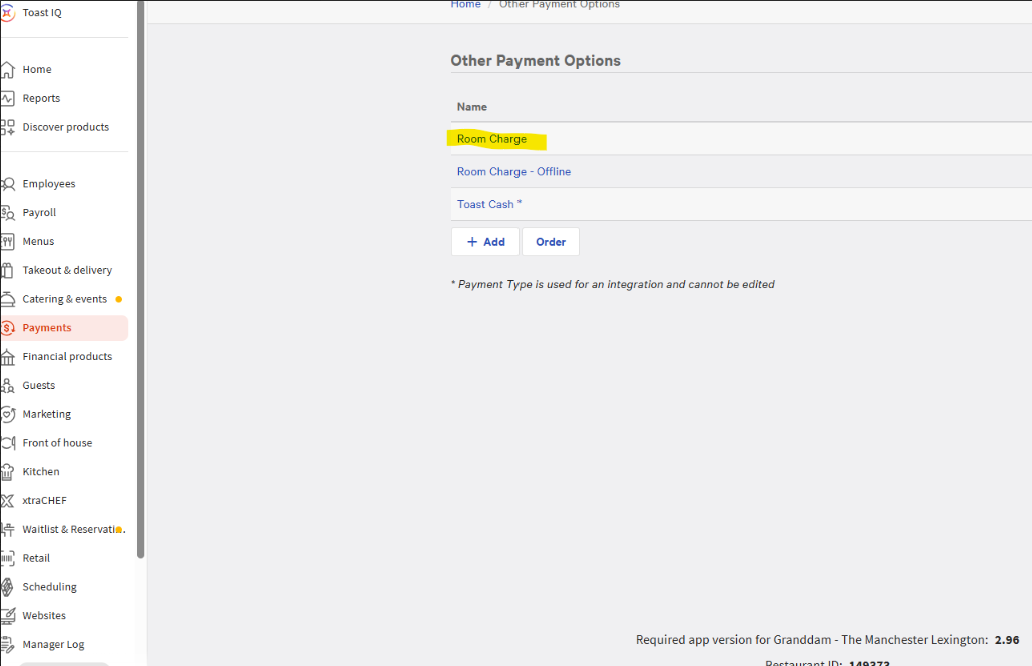Image resolution: width=1032 pixels, height=666 pixels.
Task: Click the Employees people icon
Action: pyautogui.click(x=7, y=184)
